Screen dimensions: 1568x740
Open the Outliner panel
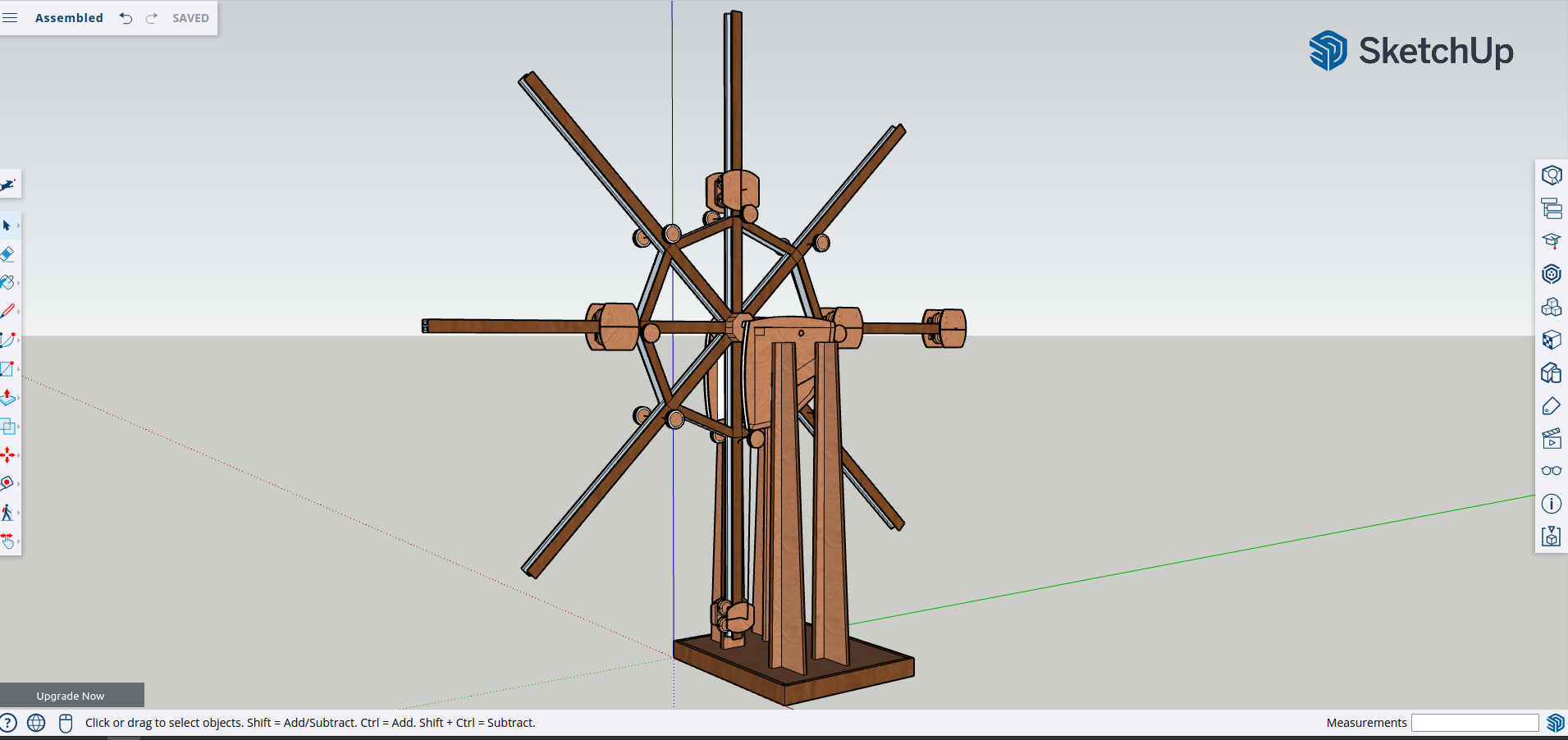tap(1551, 208)
